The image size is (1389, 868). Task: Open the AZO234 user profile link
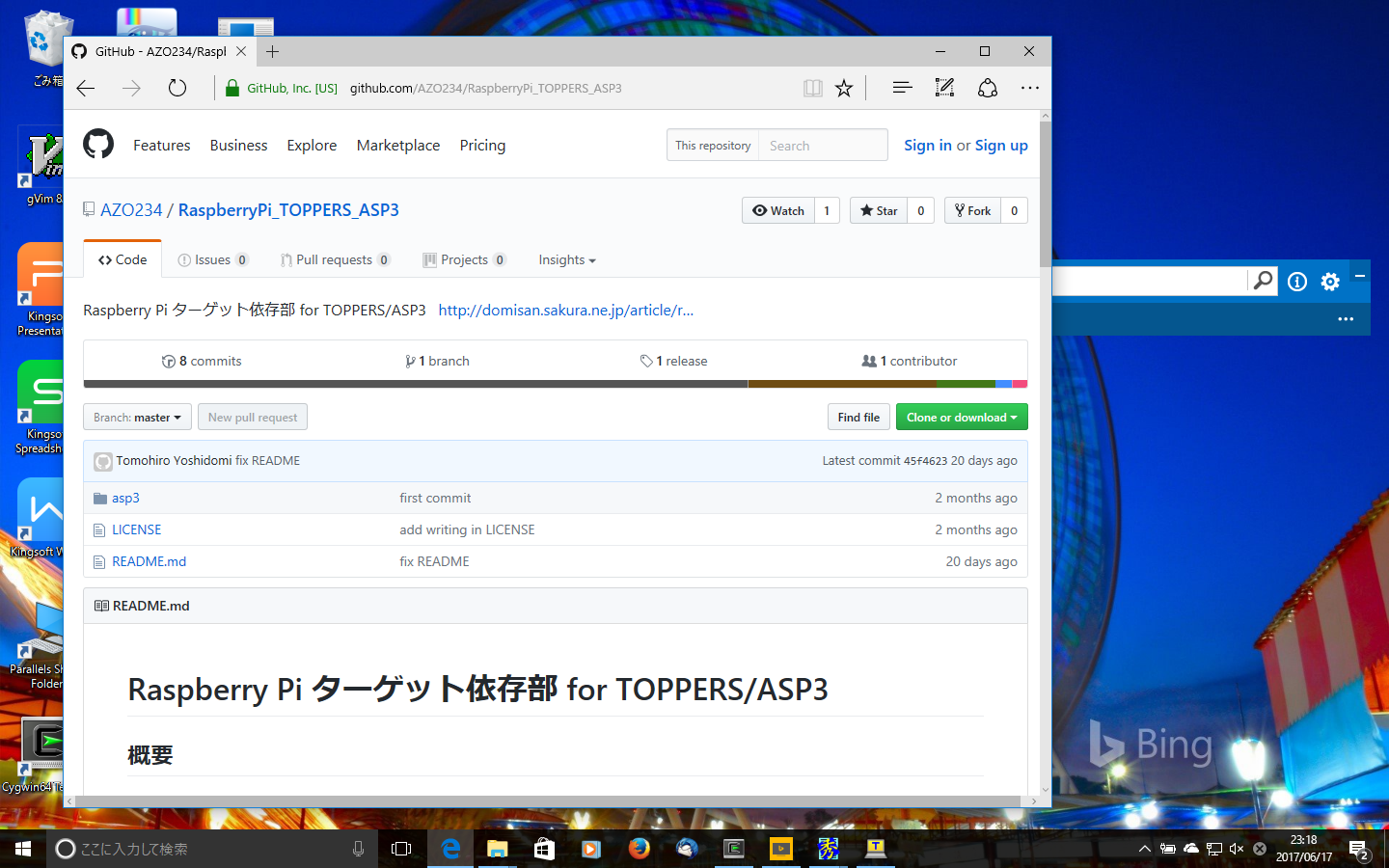pos(131,210)
